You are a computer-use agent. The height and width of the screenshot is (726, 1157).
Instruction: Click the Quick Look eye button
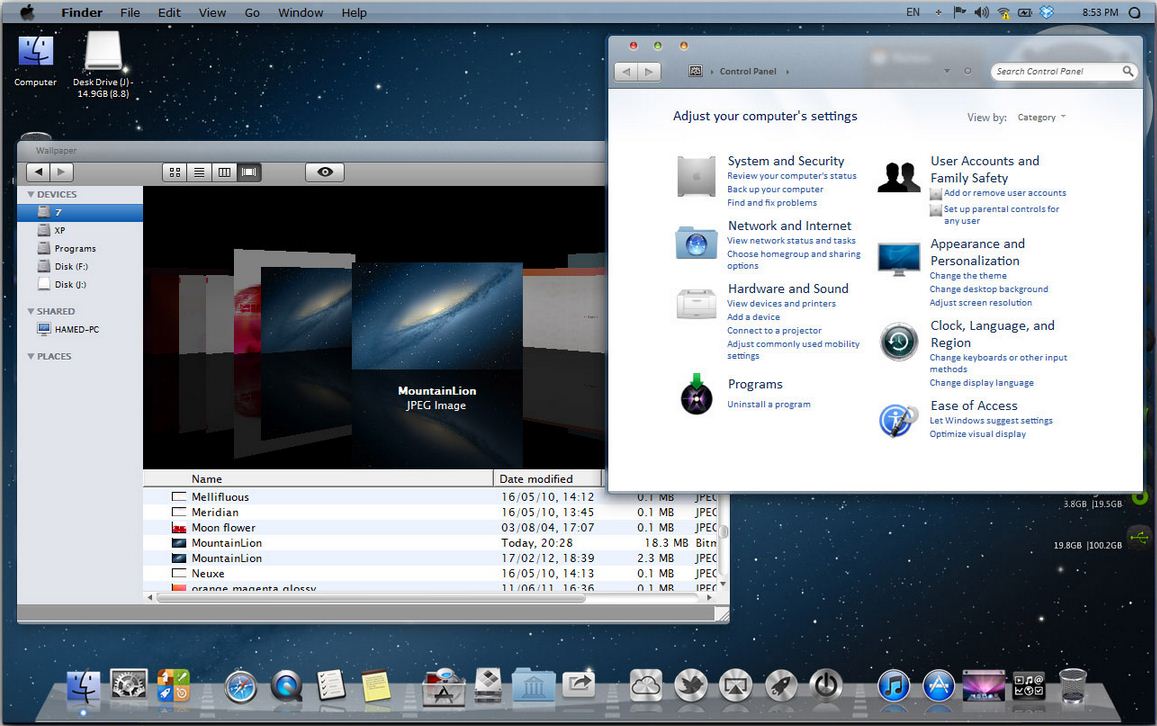325,172
